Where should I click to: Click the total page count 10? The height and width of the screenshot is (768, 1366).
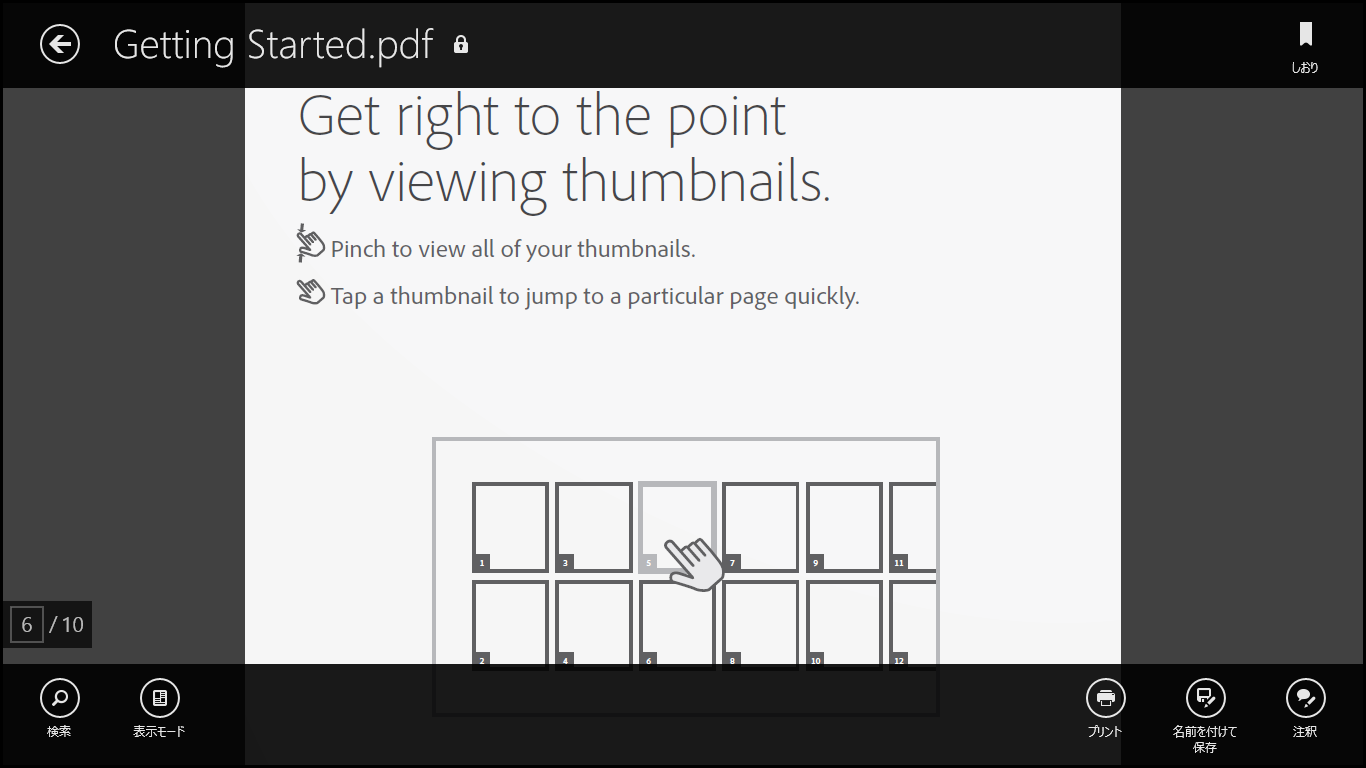click(x=71, y=625)
